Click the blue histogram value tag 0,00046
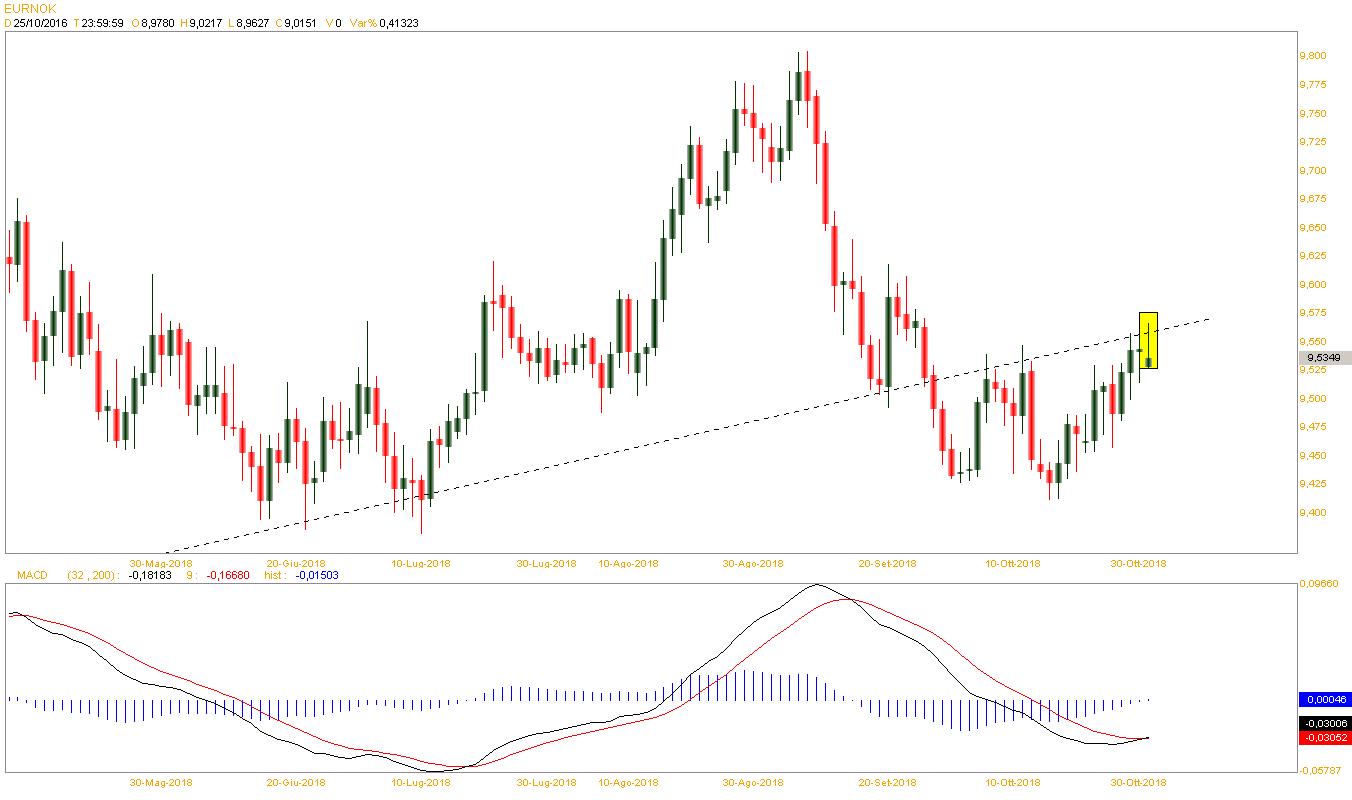1352x800 pixels. coord(1324,699)
